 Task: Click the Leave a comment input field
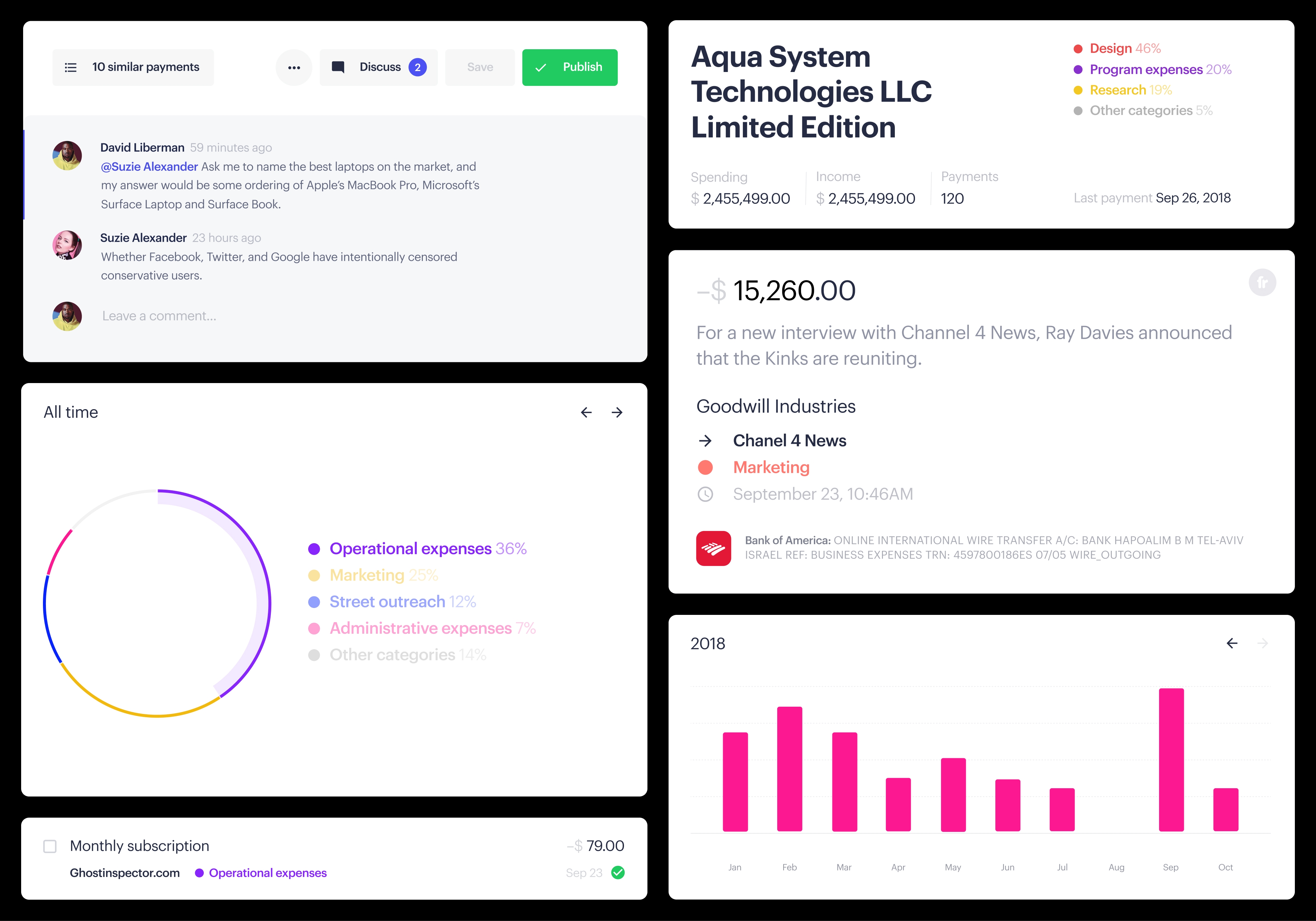[159, 316]
